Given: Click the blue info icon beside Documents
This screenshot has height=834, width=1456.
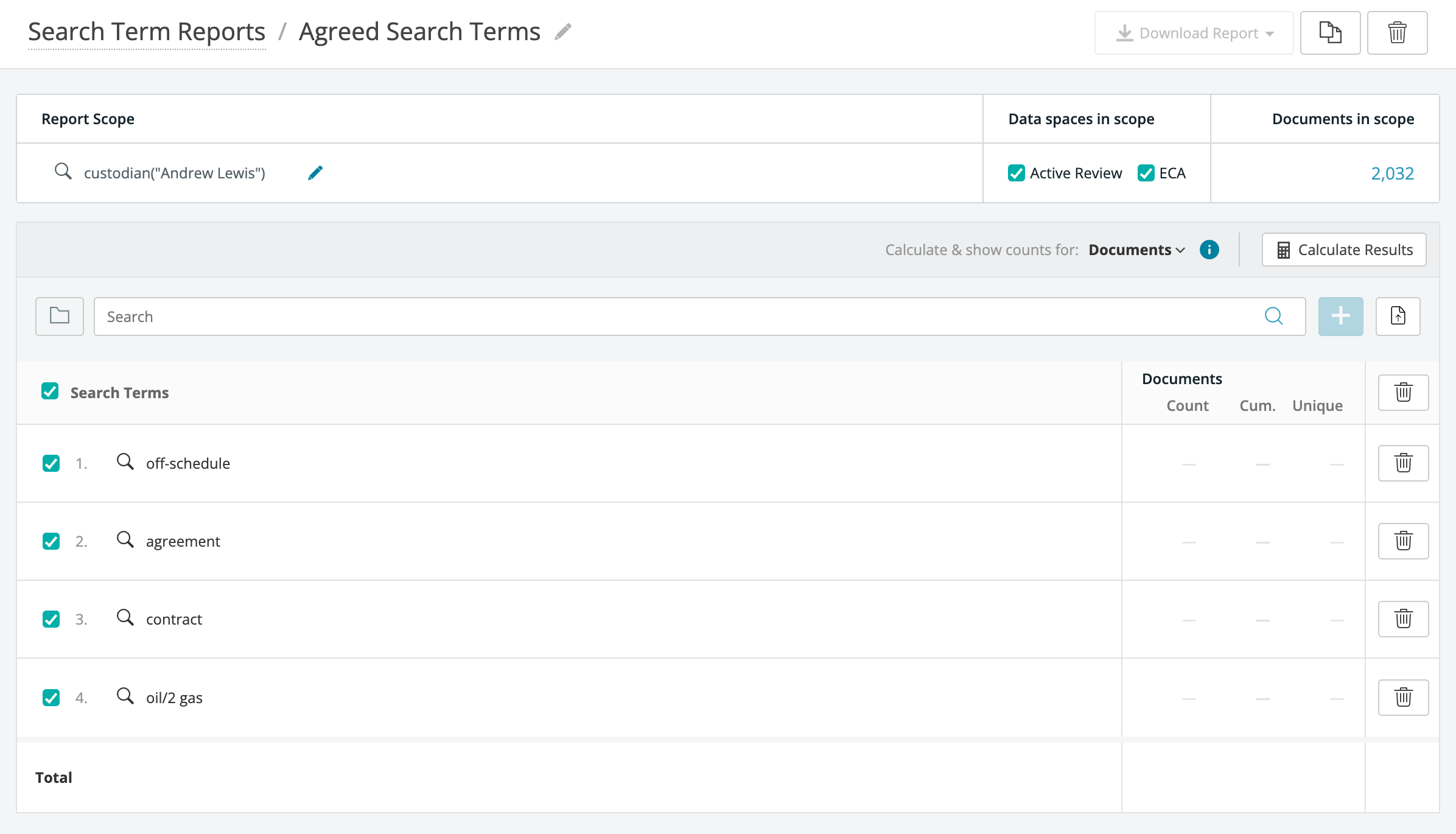Looking at the screenshot, I should (x=1209, y=250).
